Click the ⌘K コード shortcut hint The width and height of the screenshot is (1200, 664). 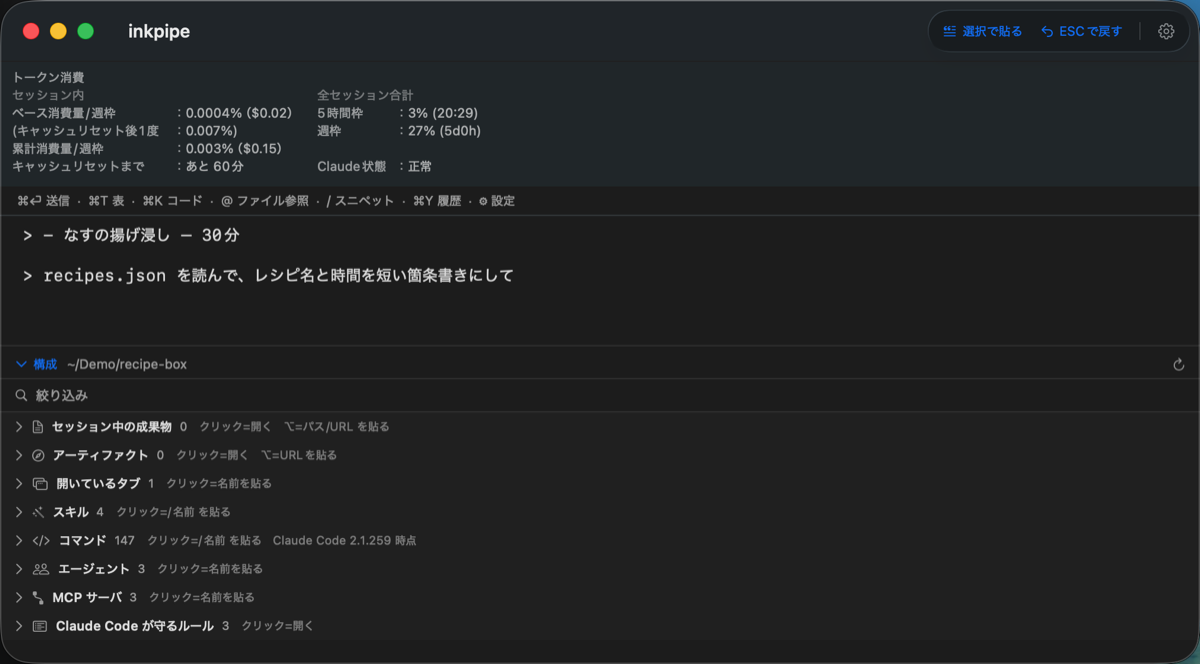click(172, 201)
